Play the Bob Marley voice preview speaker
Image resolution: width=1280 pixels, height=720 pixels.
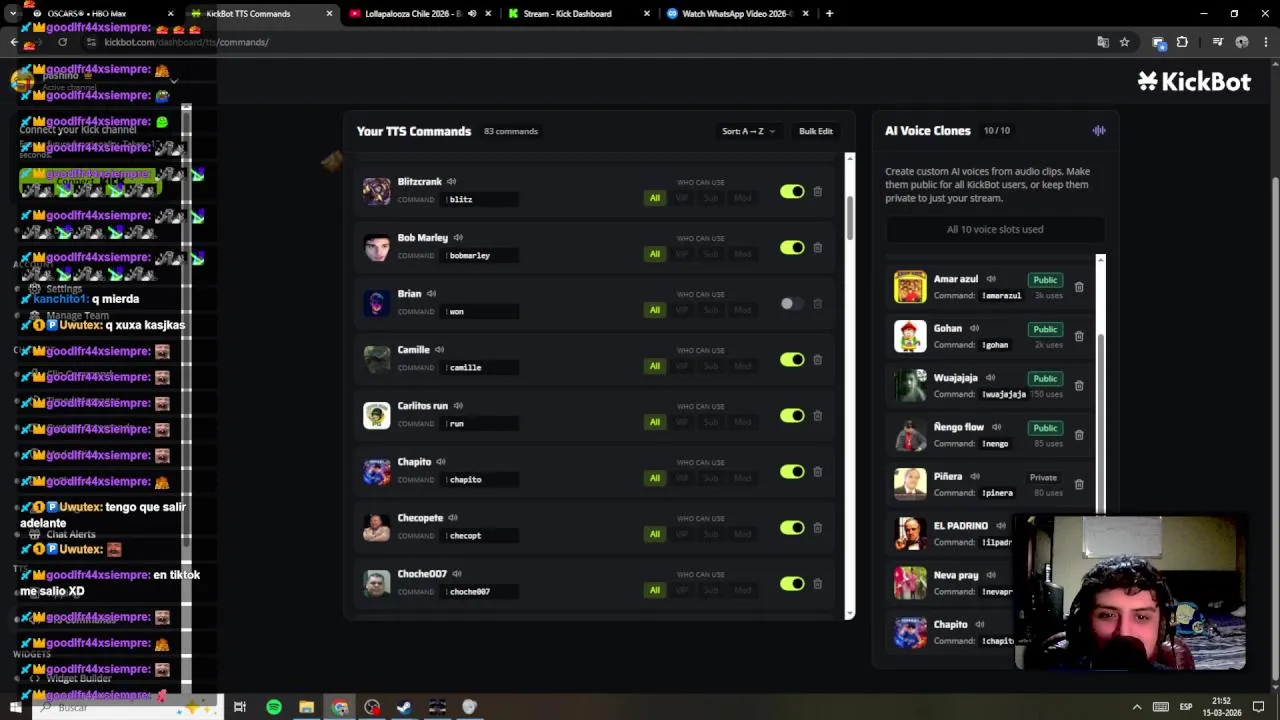[458, 238]
